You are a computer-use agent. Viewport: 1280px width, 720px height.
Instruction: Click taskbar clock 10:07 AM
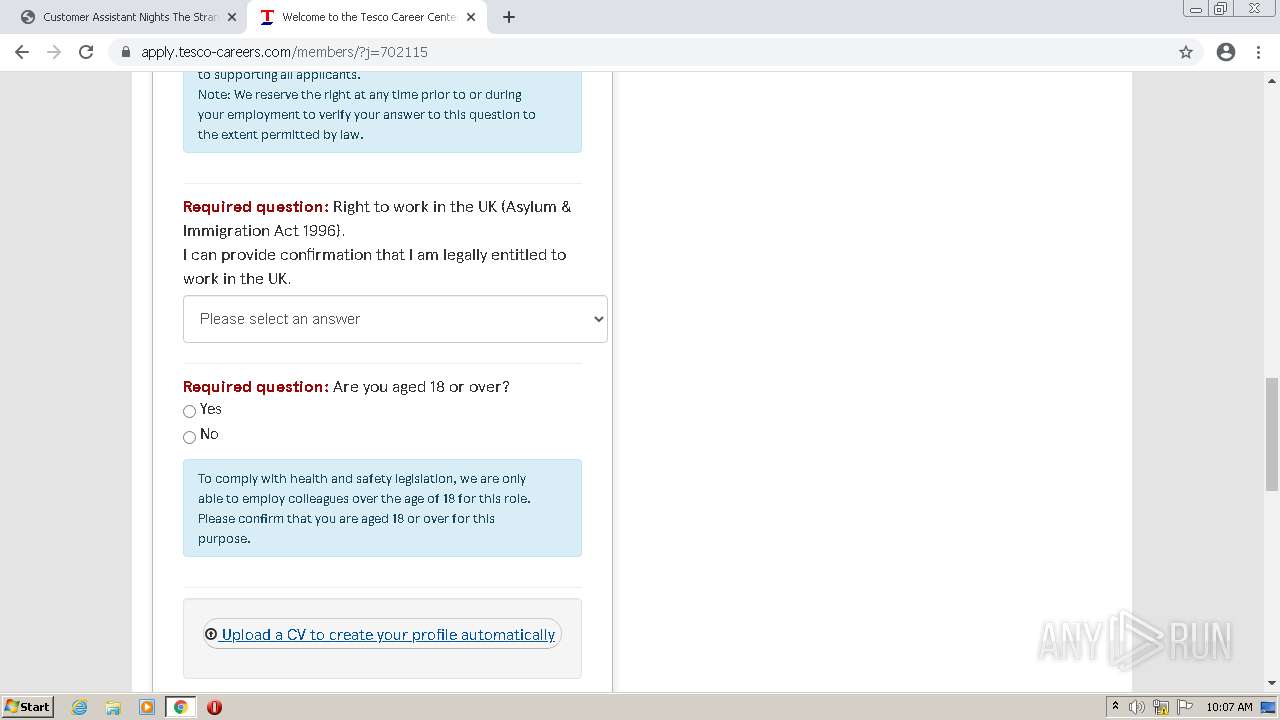(1229, 707)
